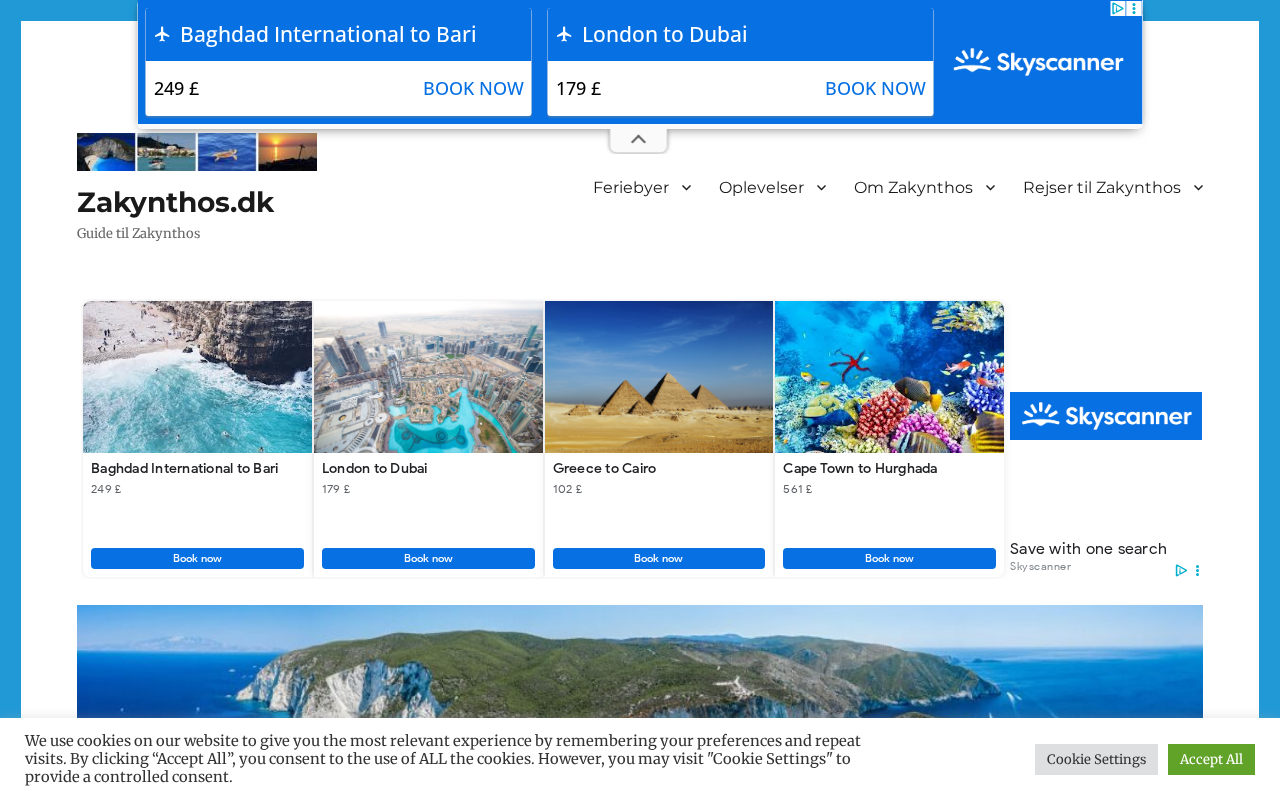Click the AdChoices triangle near Save with one search
The width and height of the screenshot is (1280, 800).
pos(1181,570)
